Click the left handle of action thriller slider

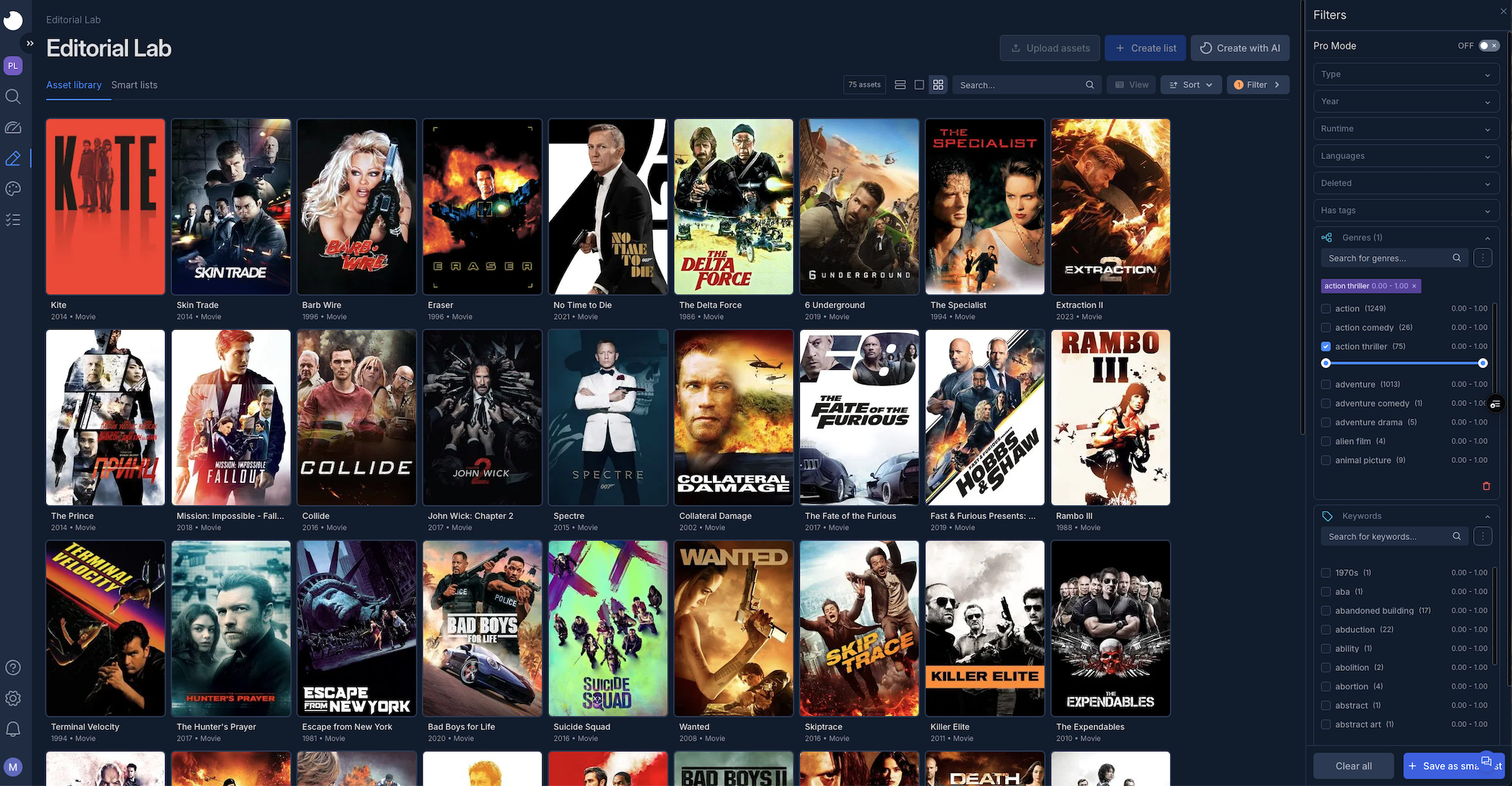[x=1326, y=363]
